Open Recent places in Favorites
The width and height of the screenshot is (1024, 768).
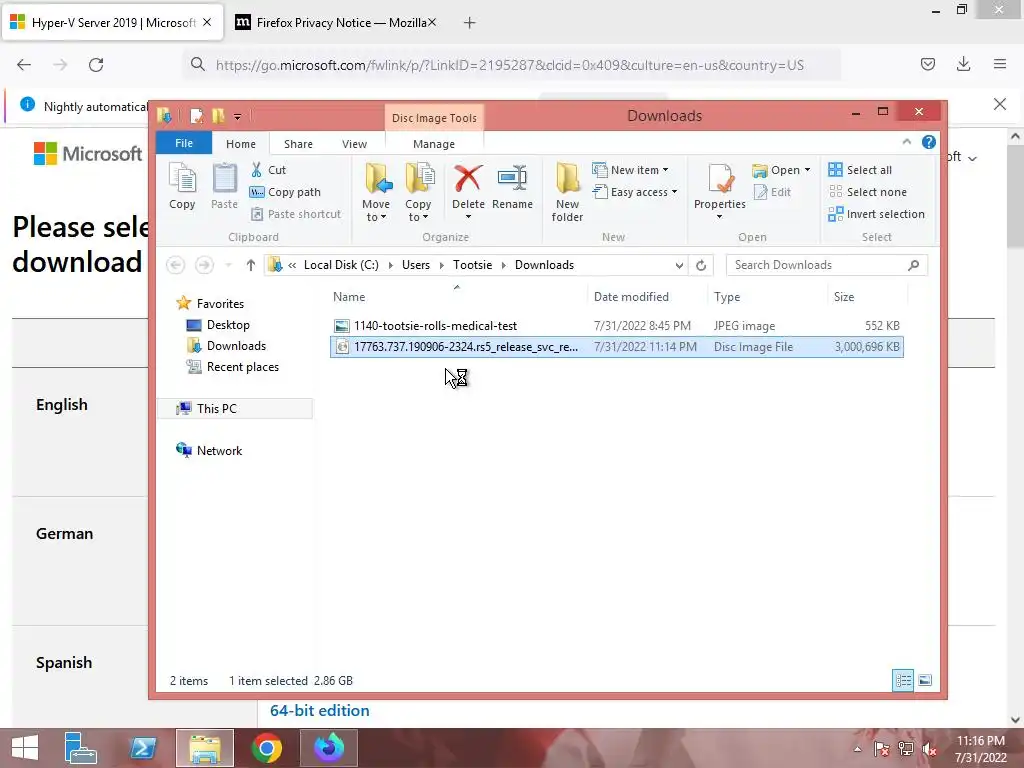tap(242, 367)
